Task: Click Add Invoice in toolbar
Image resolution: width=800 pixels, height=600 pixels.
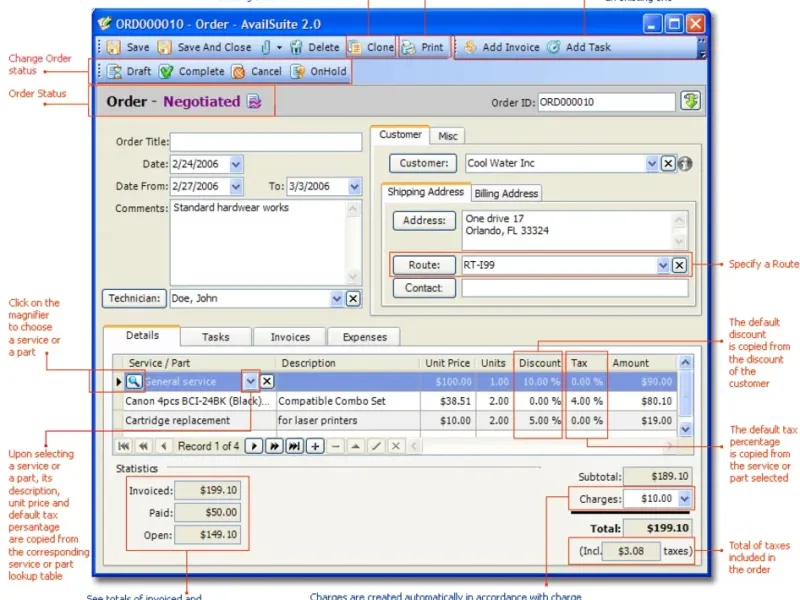Action: [502, 47]
